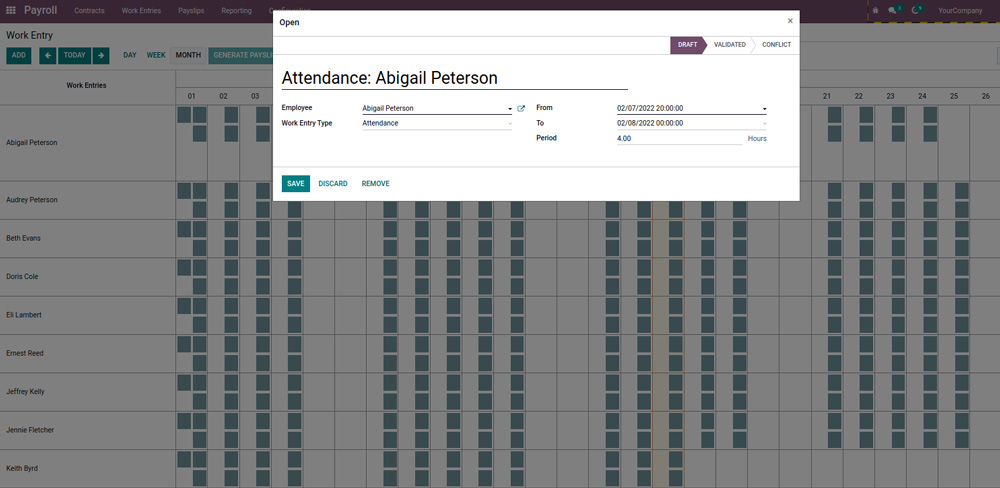Click the external link icon beside Employee

(x=521, y=108)
